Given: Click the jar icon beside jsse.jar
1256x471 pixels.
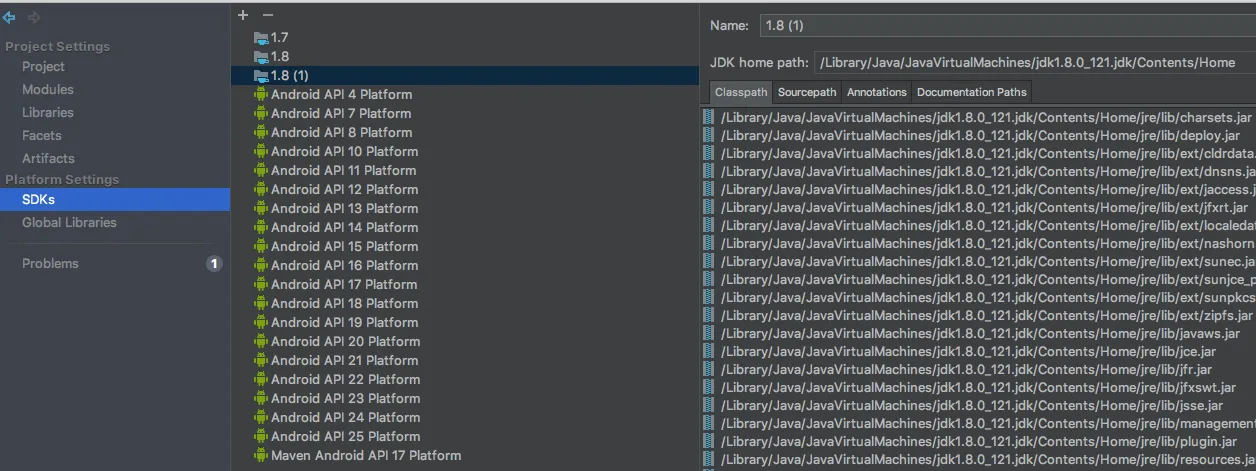Looking at the screenshot, I should click(x=709, y=405).
